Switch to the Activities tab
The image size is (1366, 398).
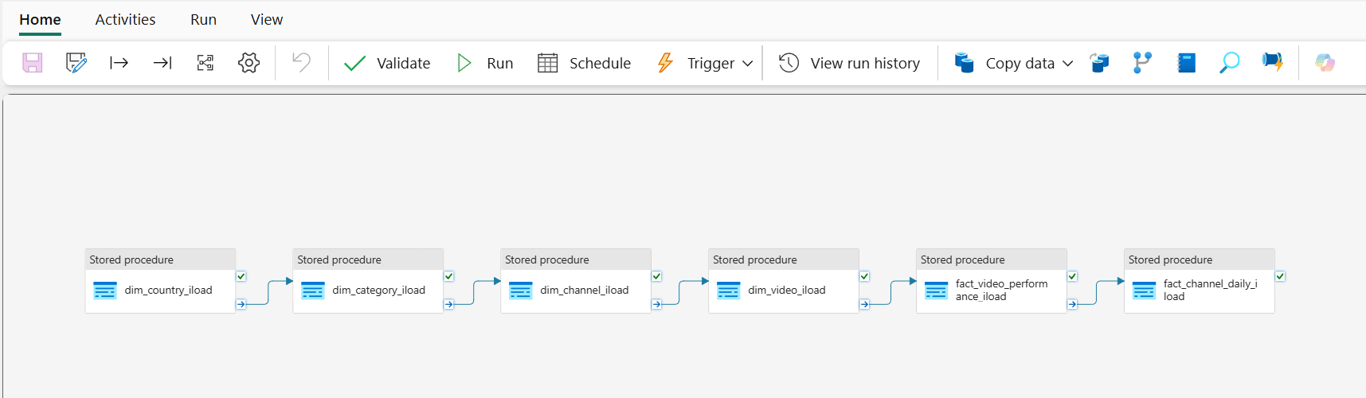point(125,19)
